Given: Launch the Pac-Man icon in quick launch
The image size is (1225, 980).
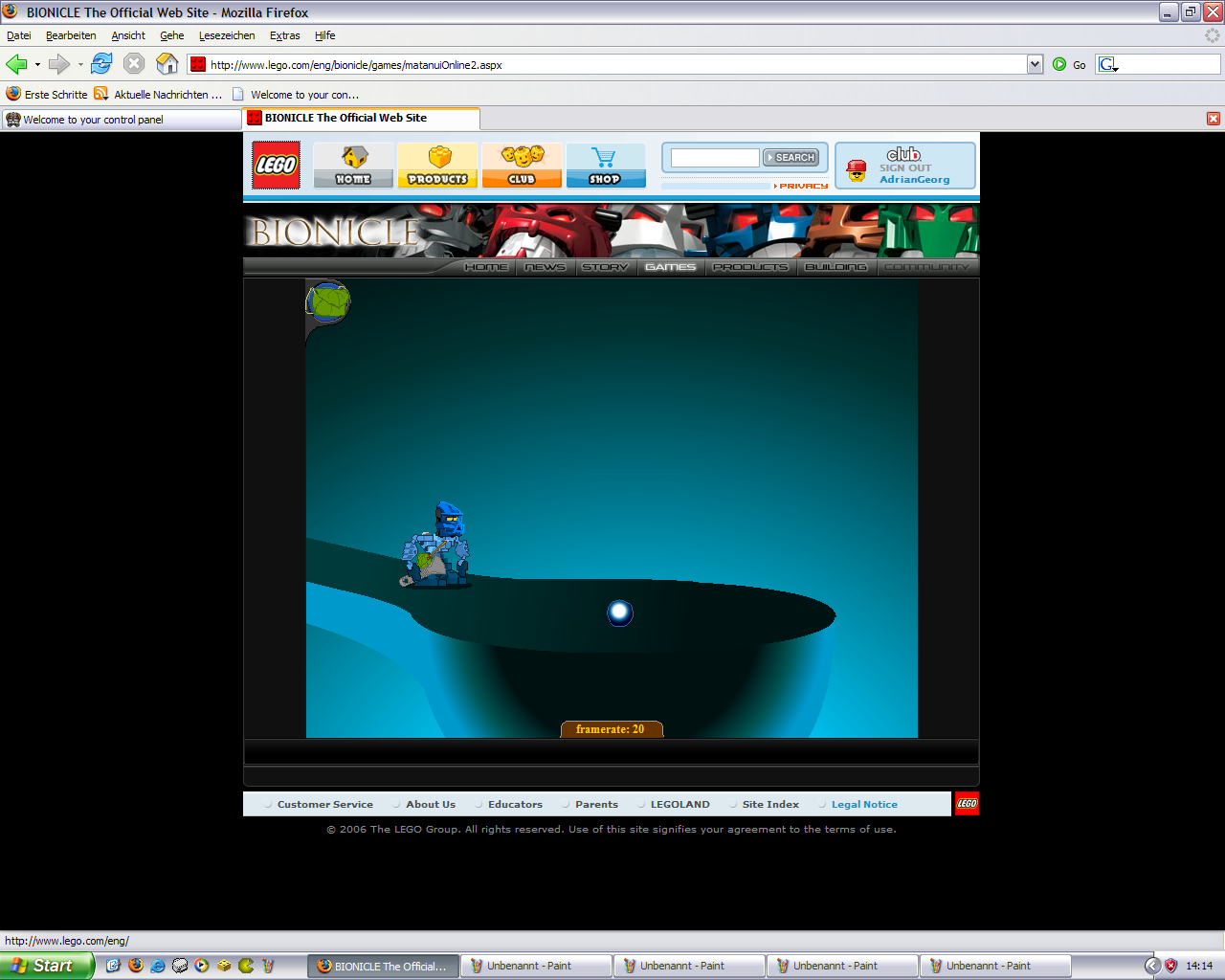Looking at the screenshot, I should [246, 966].
